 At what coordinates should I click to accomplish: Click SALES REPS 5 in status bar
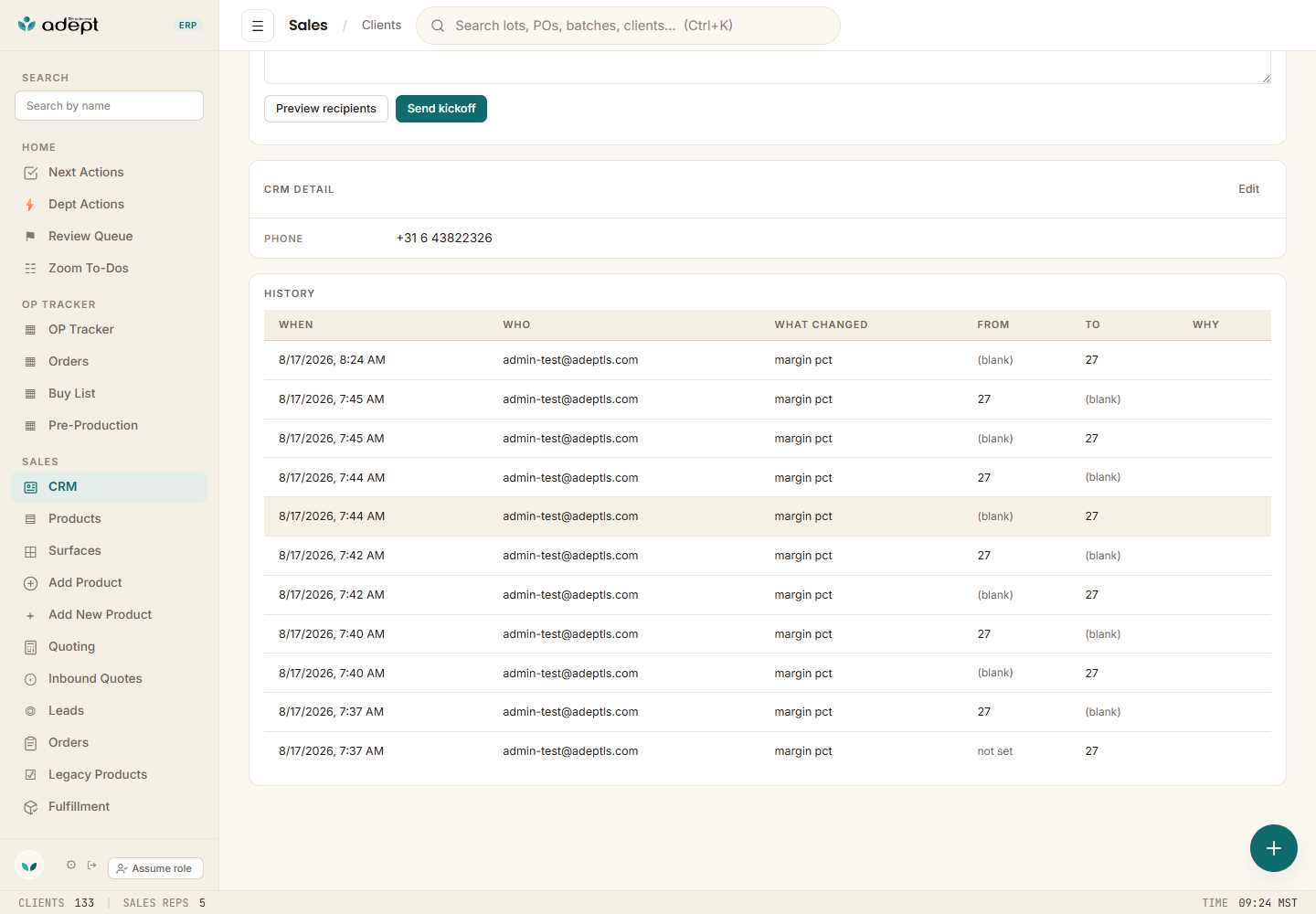164,903
